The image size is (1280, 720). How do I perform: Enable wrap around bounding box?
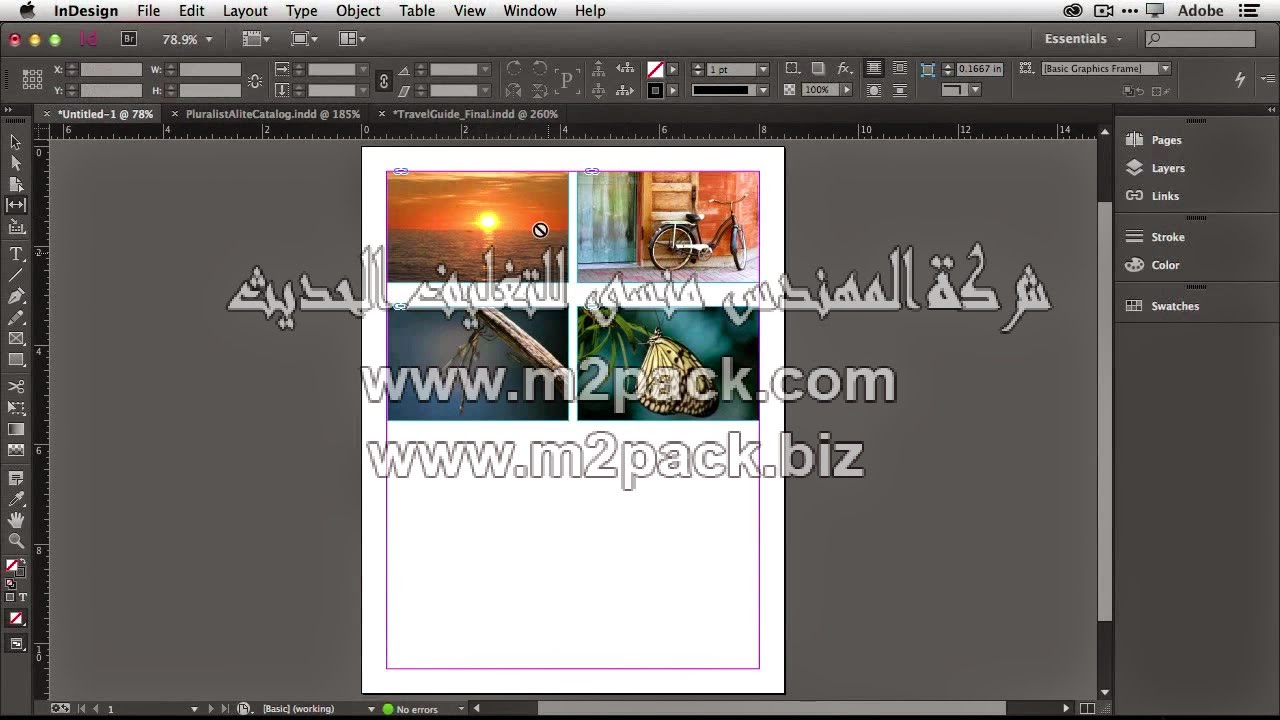coord(900,69)
